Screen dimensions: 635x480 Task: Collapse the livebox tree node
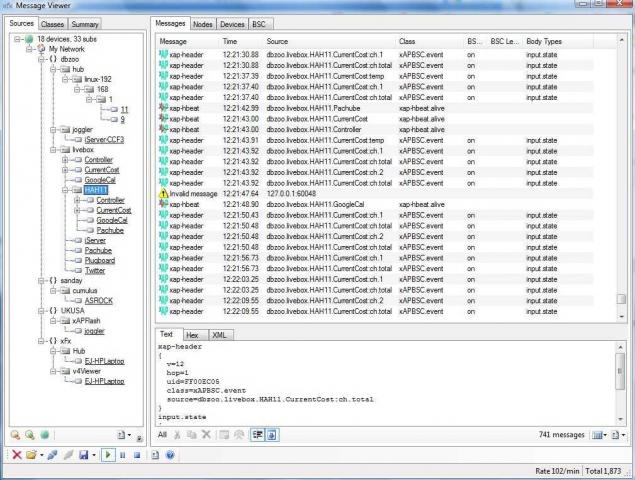coord(53,150)
